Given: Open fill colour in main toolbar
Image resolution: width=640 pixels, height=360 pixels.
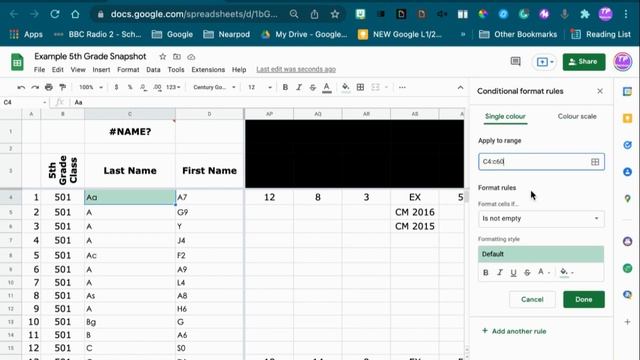Looking at the screenshot, I should 346,87.
